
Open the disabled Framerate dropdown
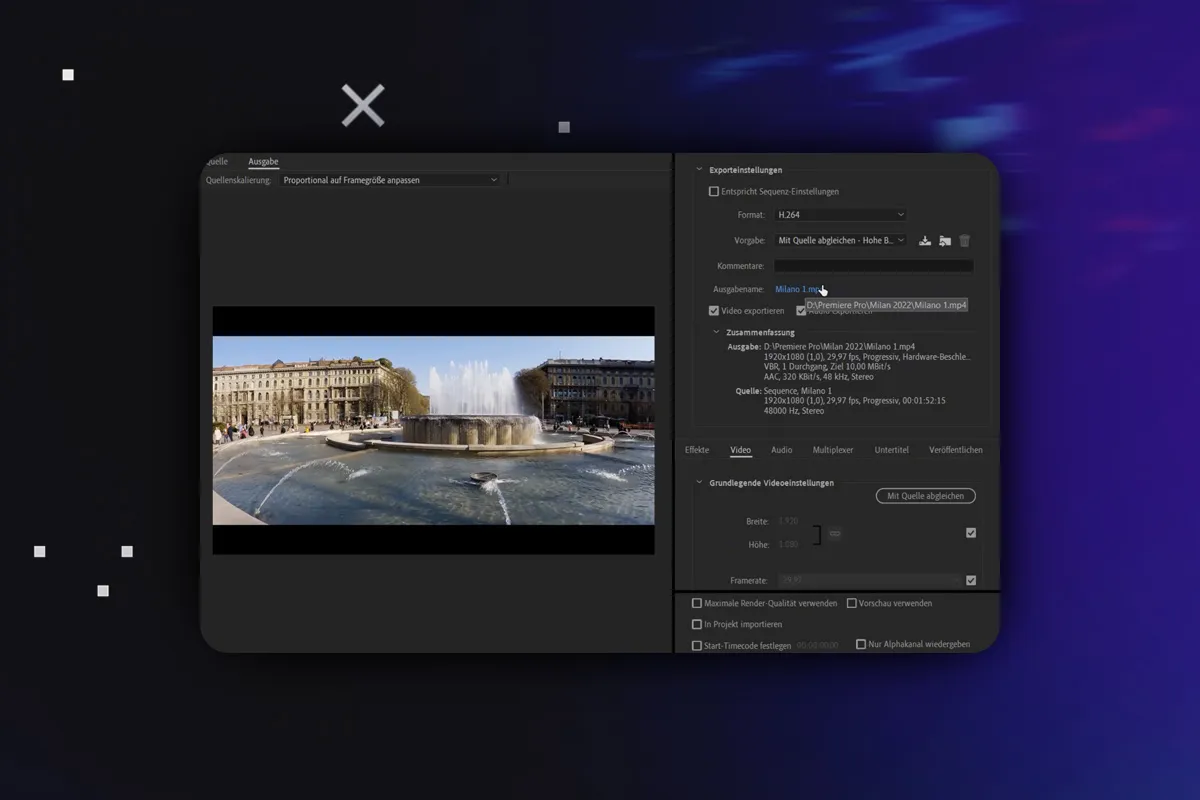[869, 580]
